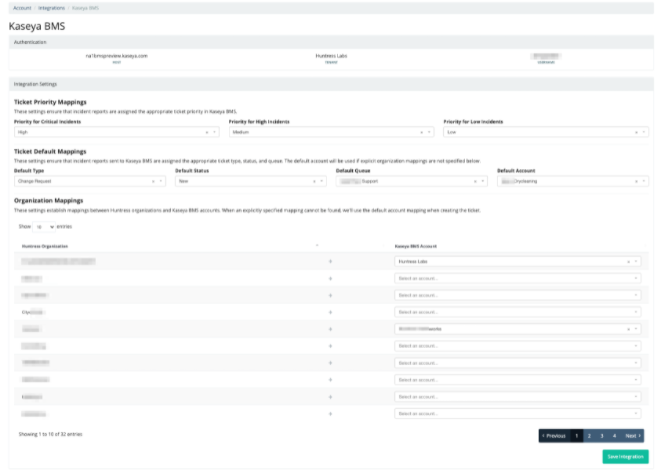This screenshot has height=472, width=656.
Task: Click mapping arrow icon in Huntress Labs row
Action: point(331,262)
